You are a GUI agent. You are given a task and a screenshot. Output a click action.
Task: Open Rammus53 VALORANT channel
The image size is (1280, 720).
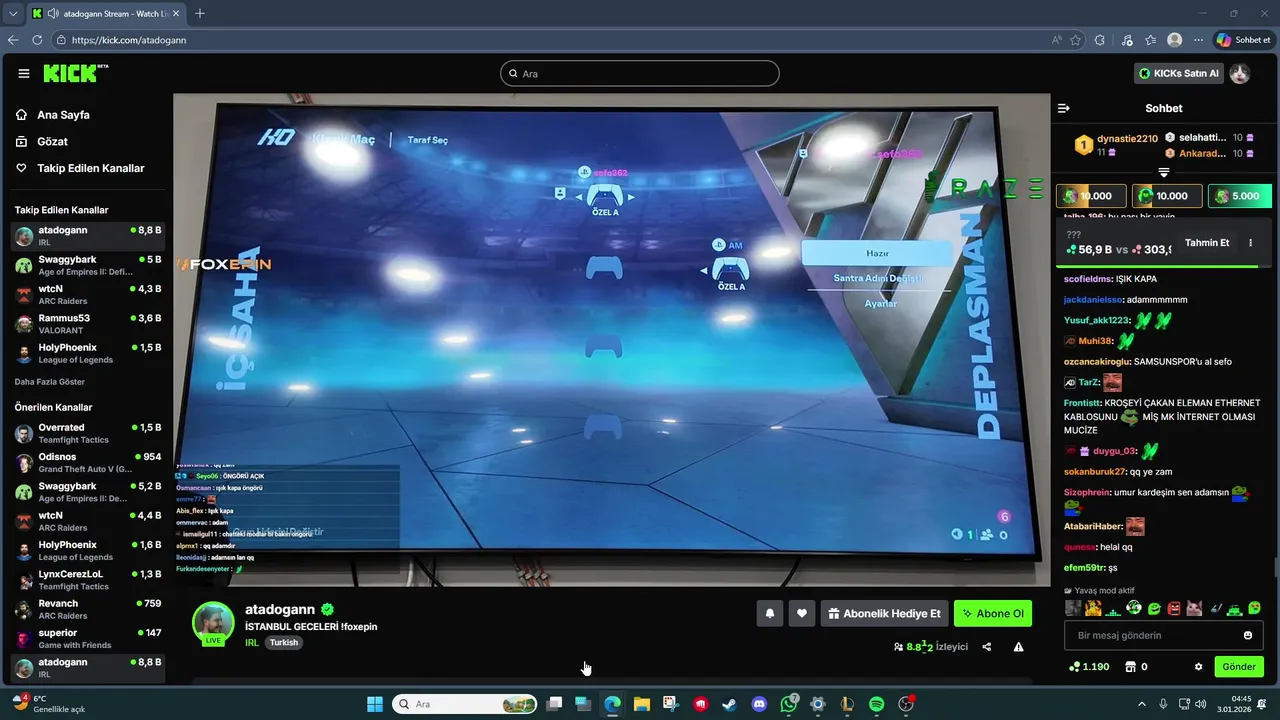(x=87, y=324)
